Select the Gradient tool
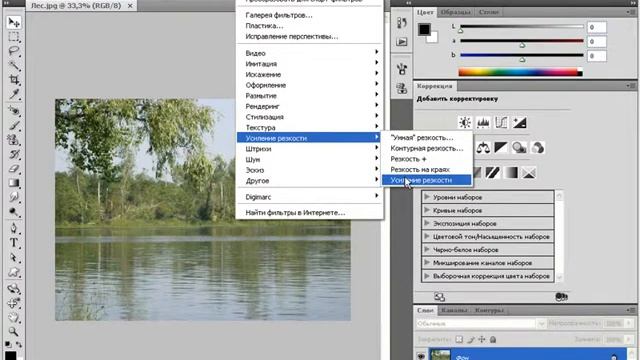 (x=13, y=183)
